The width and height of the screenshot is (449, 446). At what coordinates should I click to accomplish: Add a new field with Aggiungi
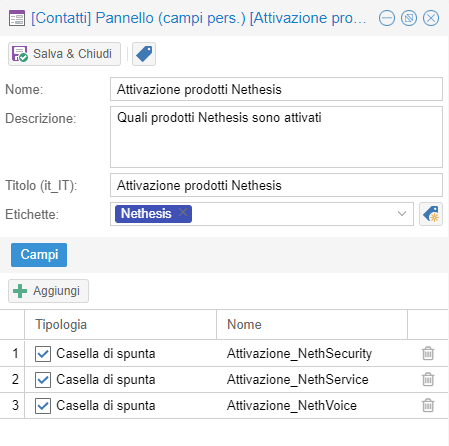coord(48,291)
